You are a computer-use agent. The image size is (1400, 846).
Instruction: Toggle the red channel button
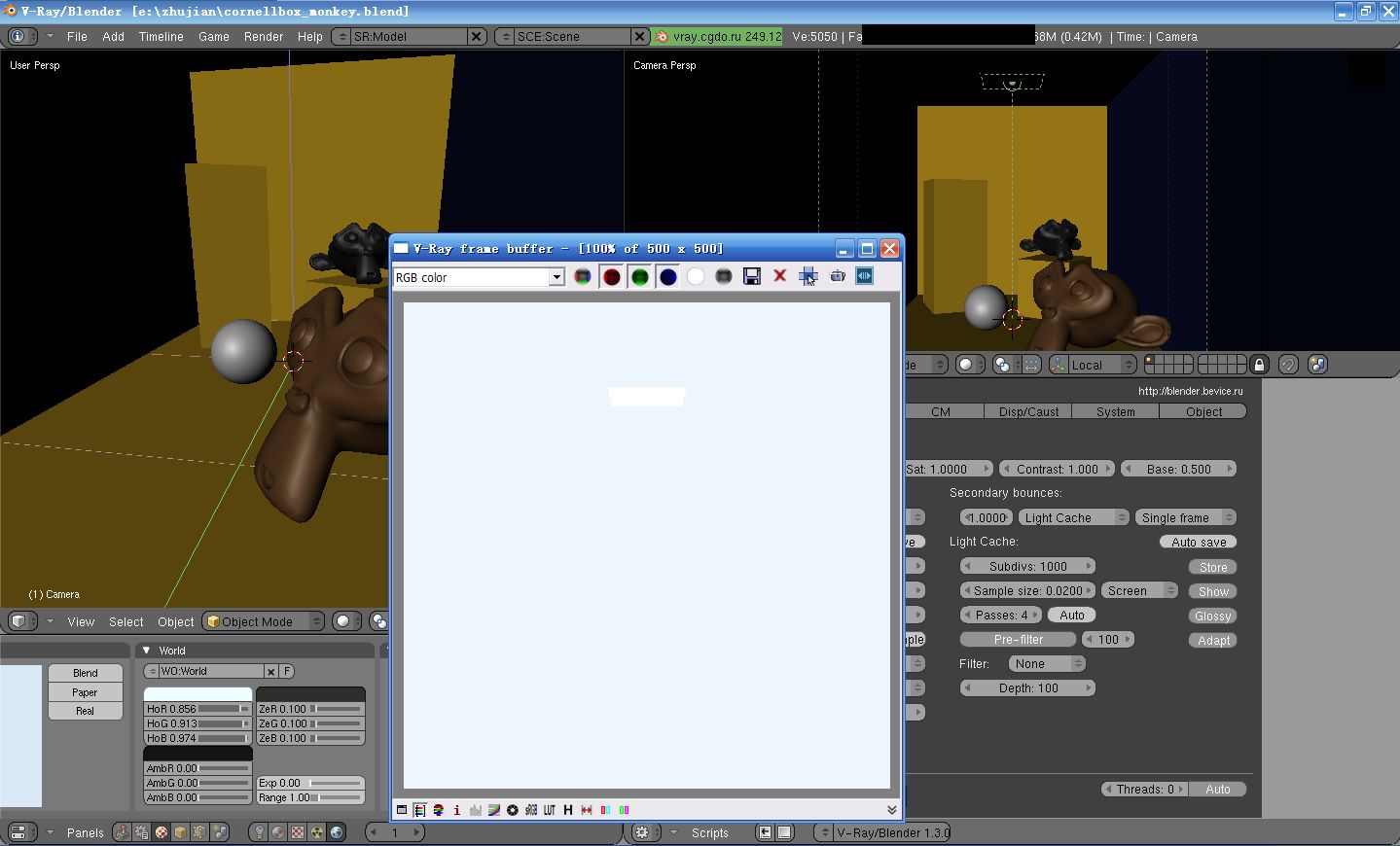611,277
